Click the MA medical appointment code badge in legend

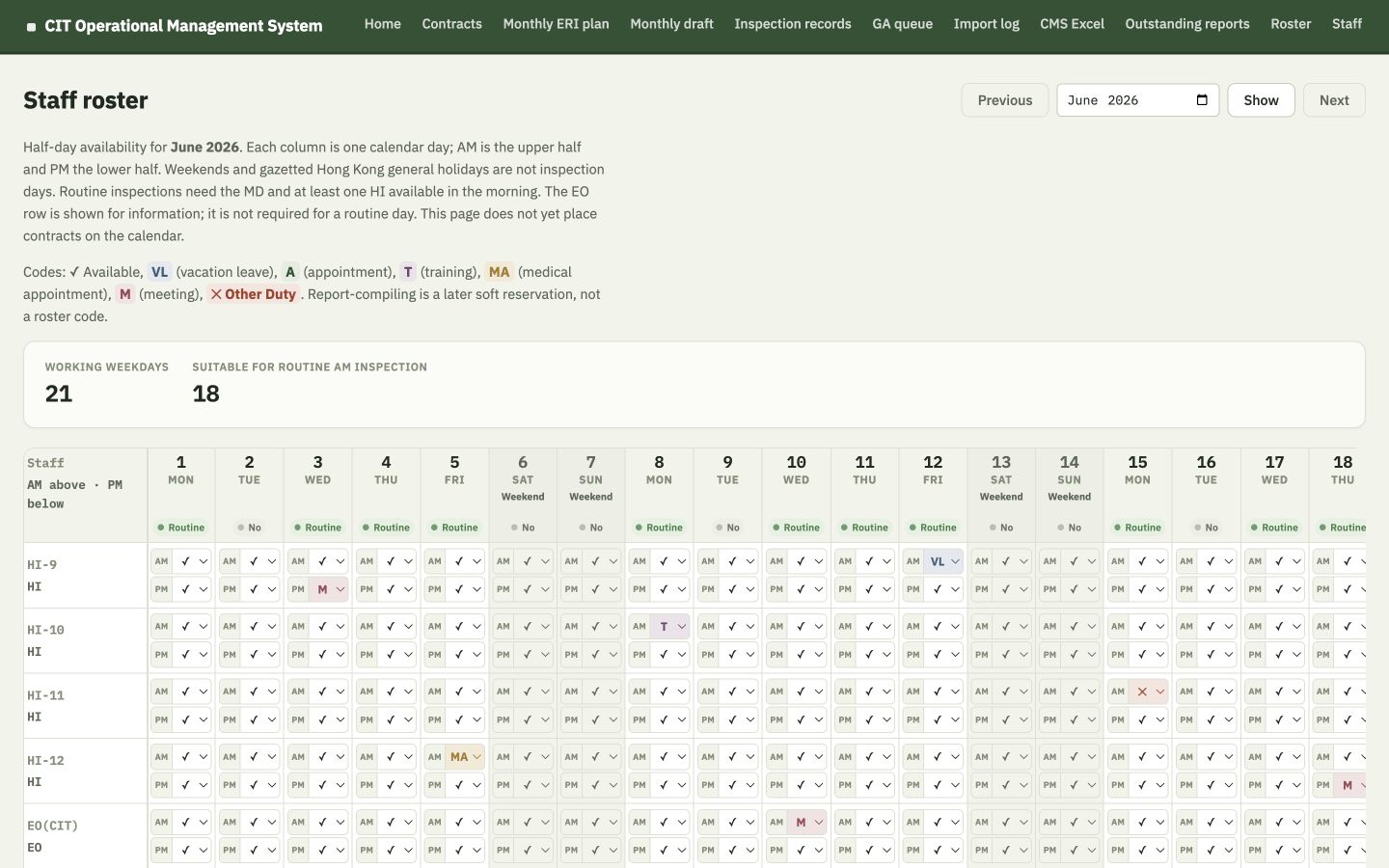coord(499,272)
